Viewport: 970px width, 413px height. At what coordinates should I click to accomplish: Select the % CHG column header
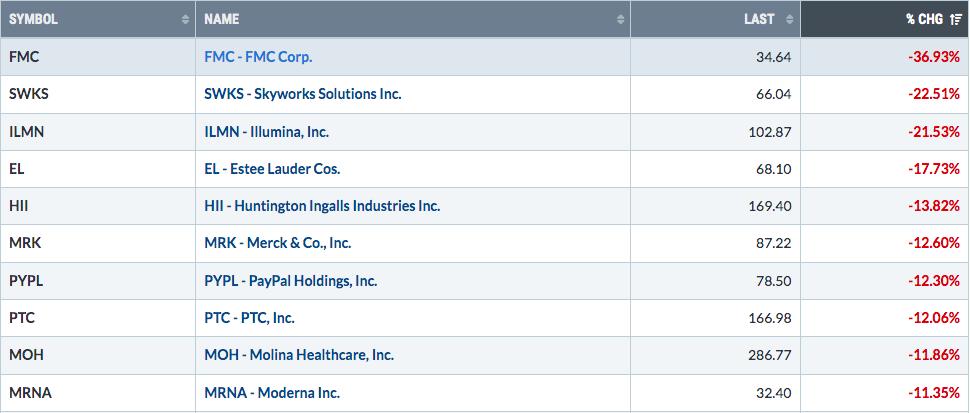pos(885,19)
